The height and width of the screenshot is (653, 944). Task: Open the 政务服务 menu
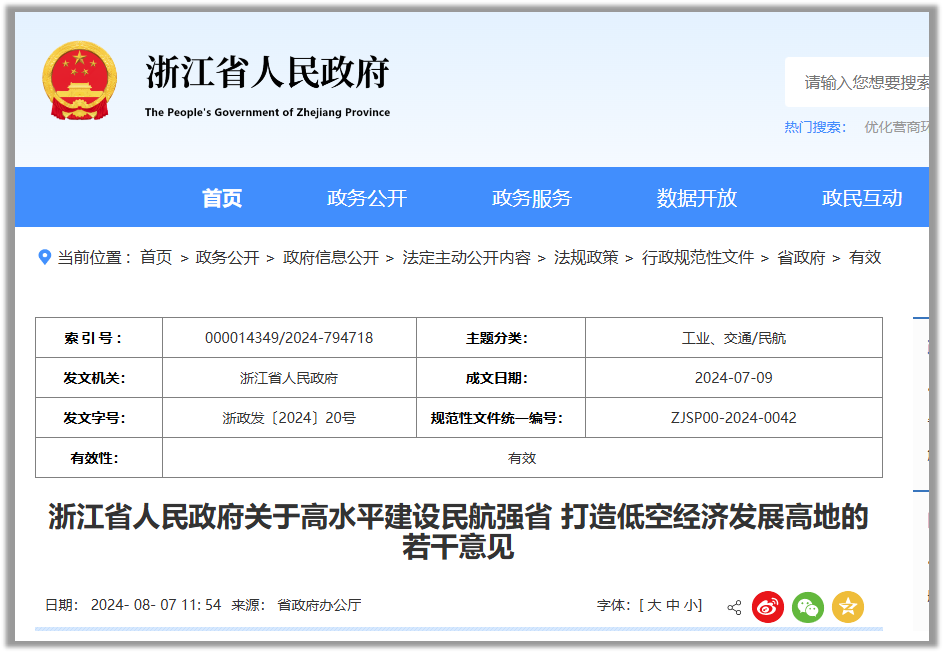point(530,197)
